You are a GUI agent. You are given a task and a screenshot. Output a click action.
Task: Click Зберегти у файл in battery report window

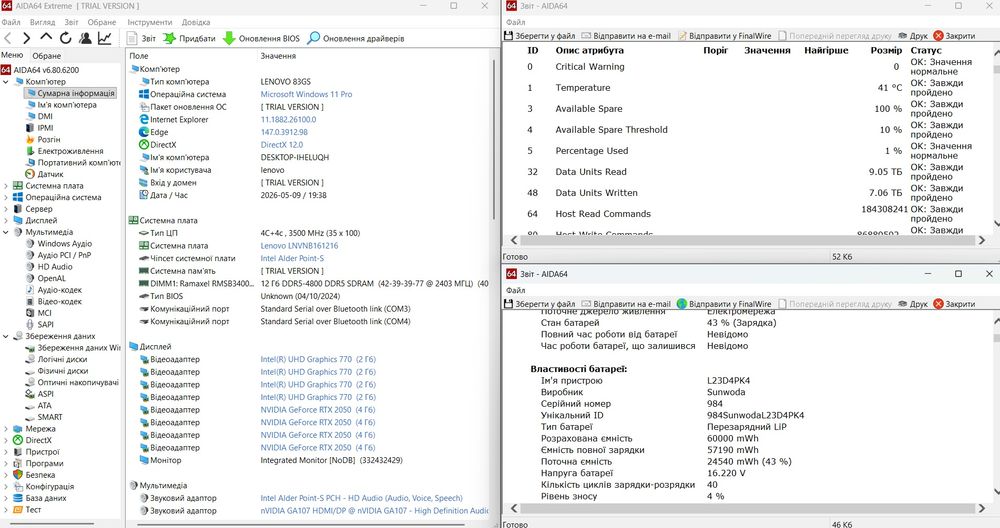(x=540, y=304)
